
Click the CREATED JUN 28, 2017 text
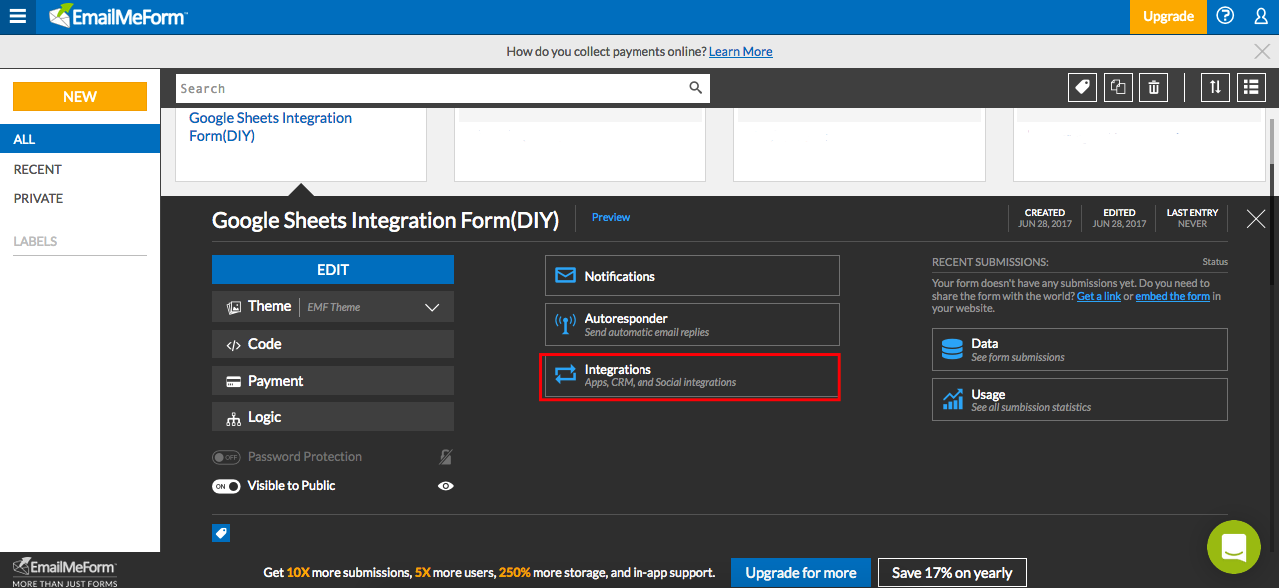[x=1045, y=218]
